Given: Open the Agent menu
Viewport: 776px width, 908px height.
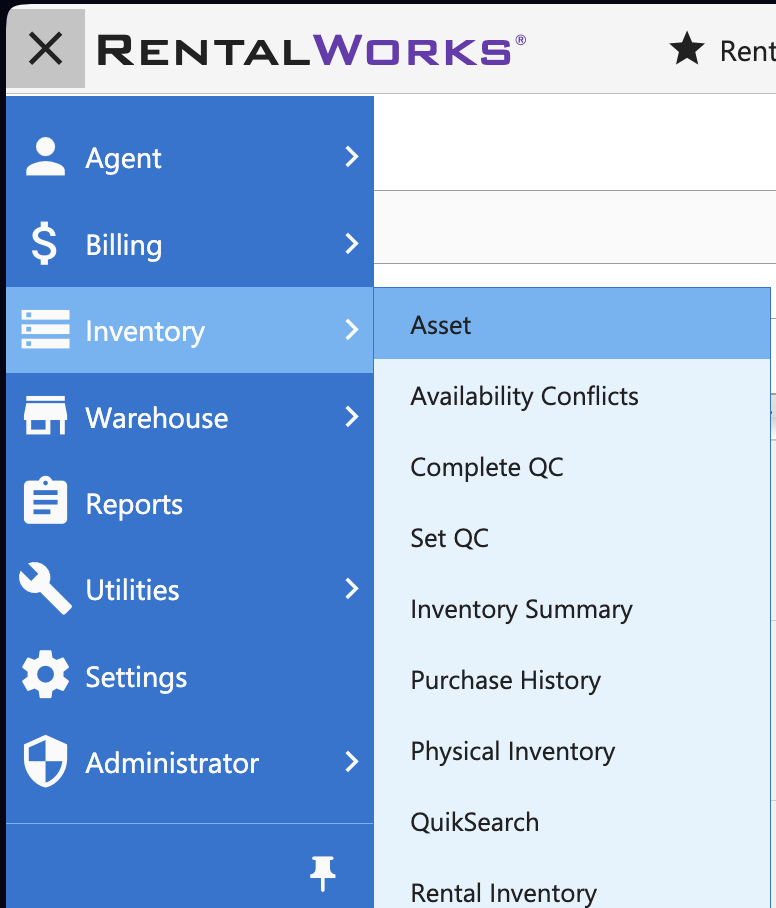Looking at the screenshot, I should pos(190,158).
